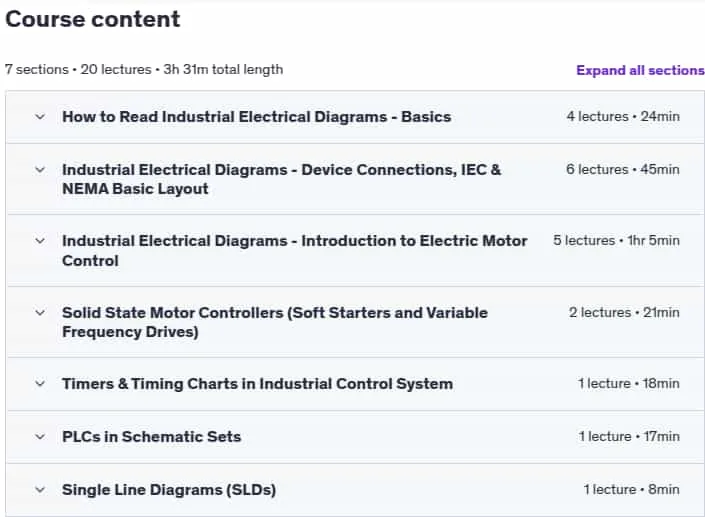Image resolution: width=705 pixels, height=517 pixels.
Task: Toggle chevron for Introduction to Electric Motor Control
Action: pyautogui.click(x=40, y=241)
